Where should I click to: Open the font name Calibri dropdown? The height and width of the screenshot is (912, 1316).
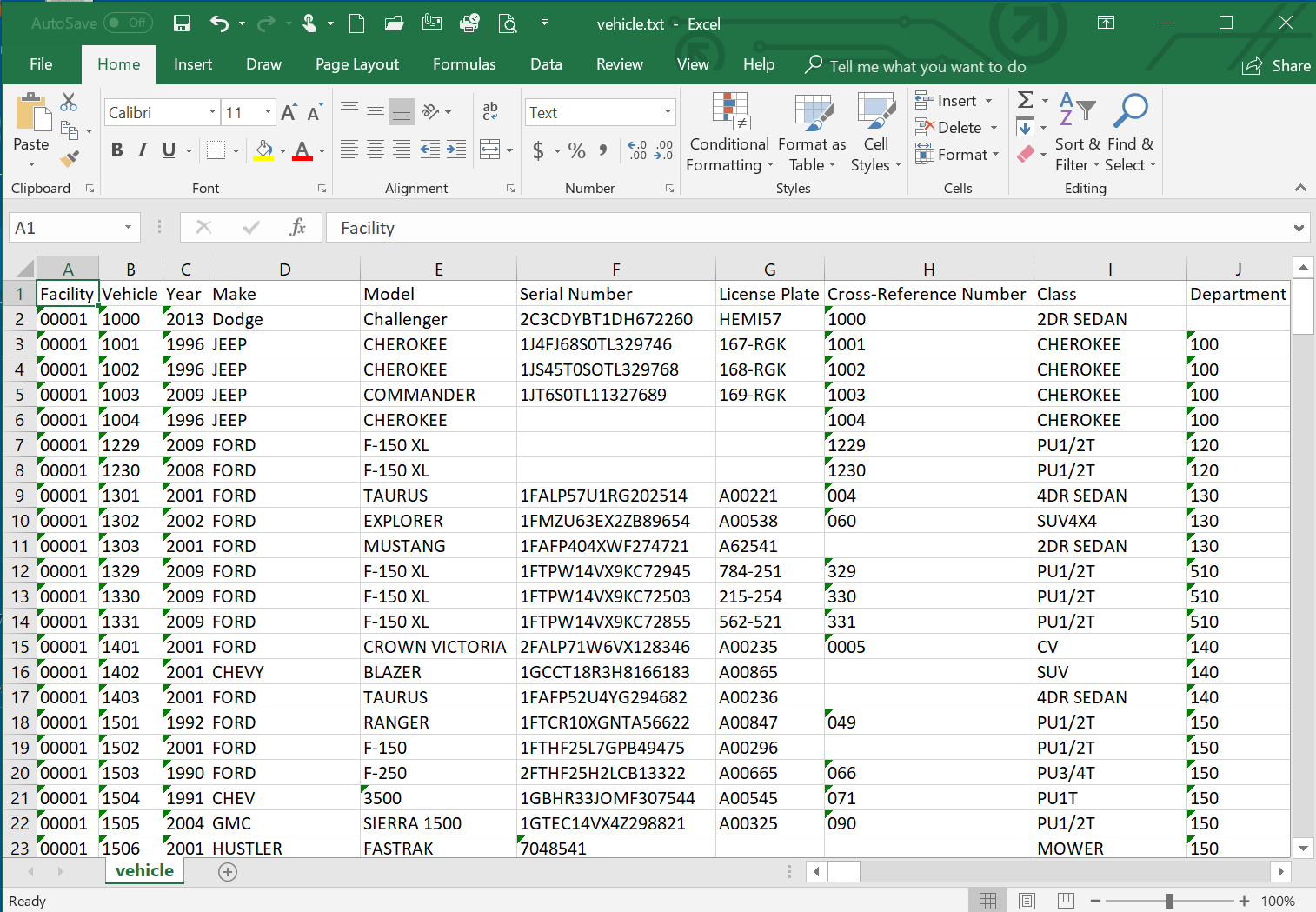tap(212, 112)
